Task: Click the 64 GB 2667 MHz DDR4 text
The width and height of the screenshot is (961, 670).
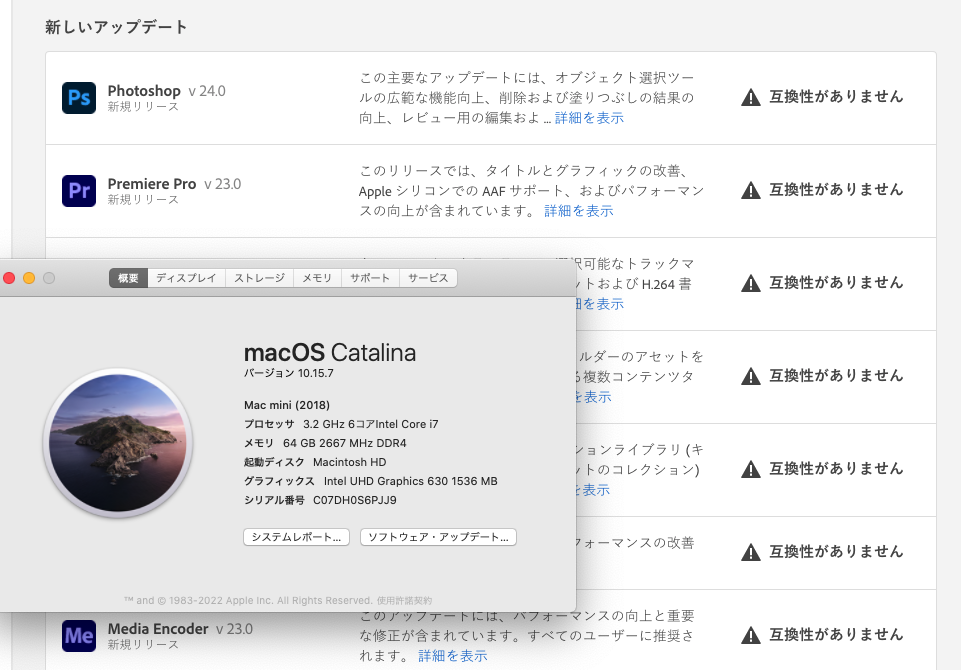Action: coord(344,443)
